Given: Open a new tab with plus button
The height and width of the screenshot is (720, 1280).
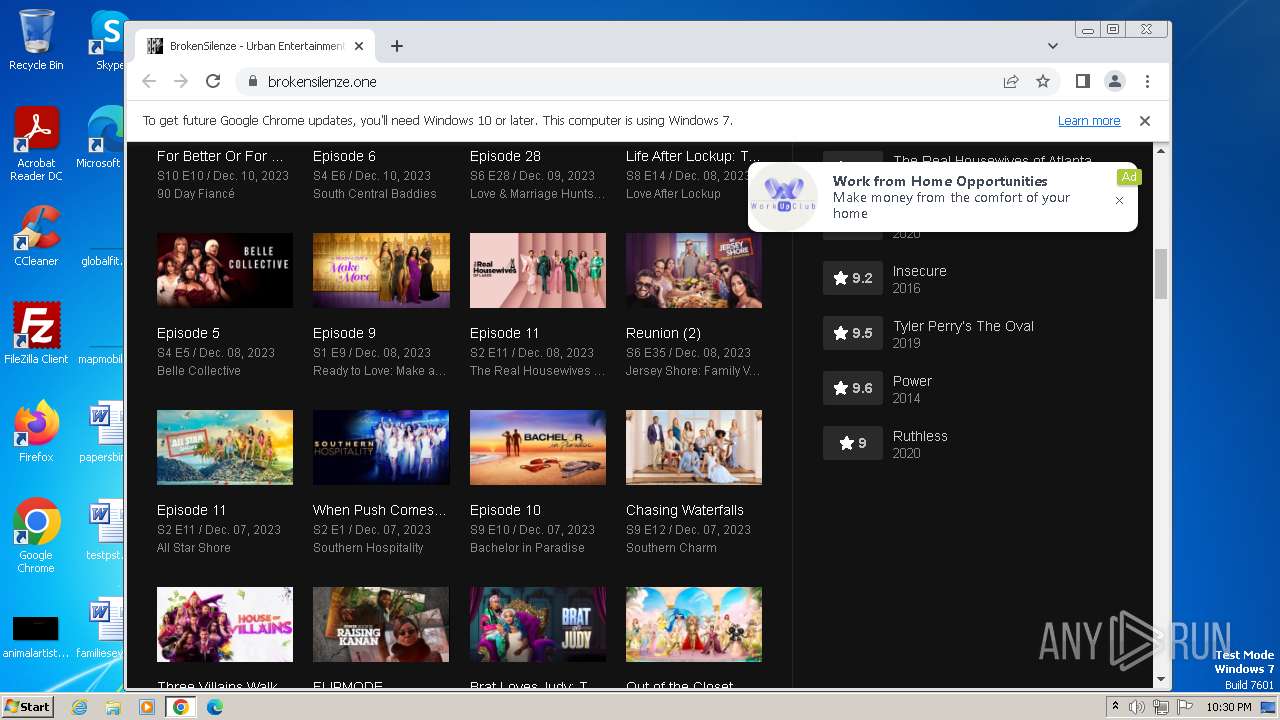Looking at the screenshot, I should click(397, 46).
